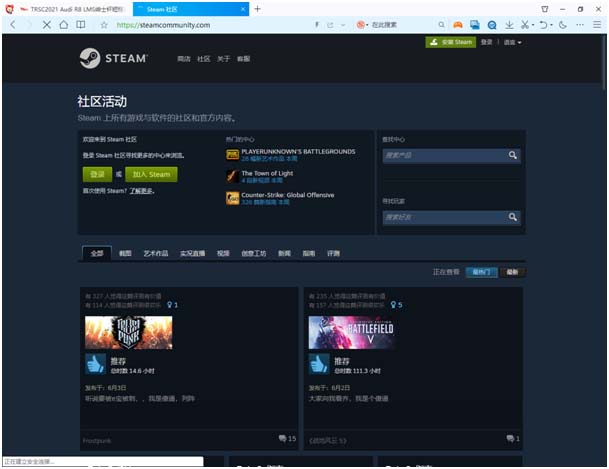Viewport: 609px width, 469px height.
Task: Click the browser back arrow
Action: click(x=13, y=25)
